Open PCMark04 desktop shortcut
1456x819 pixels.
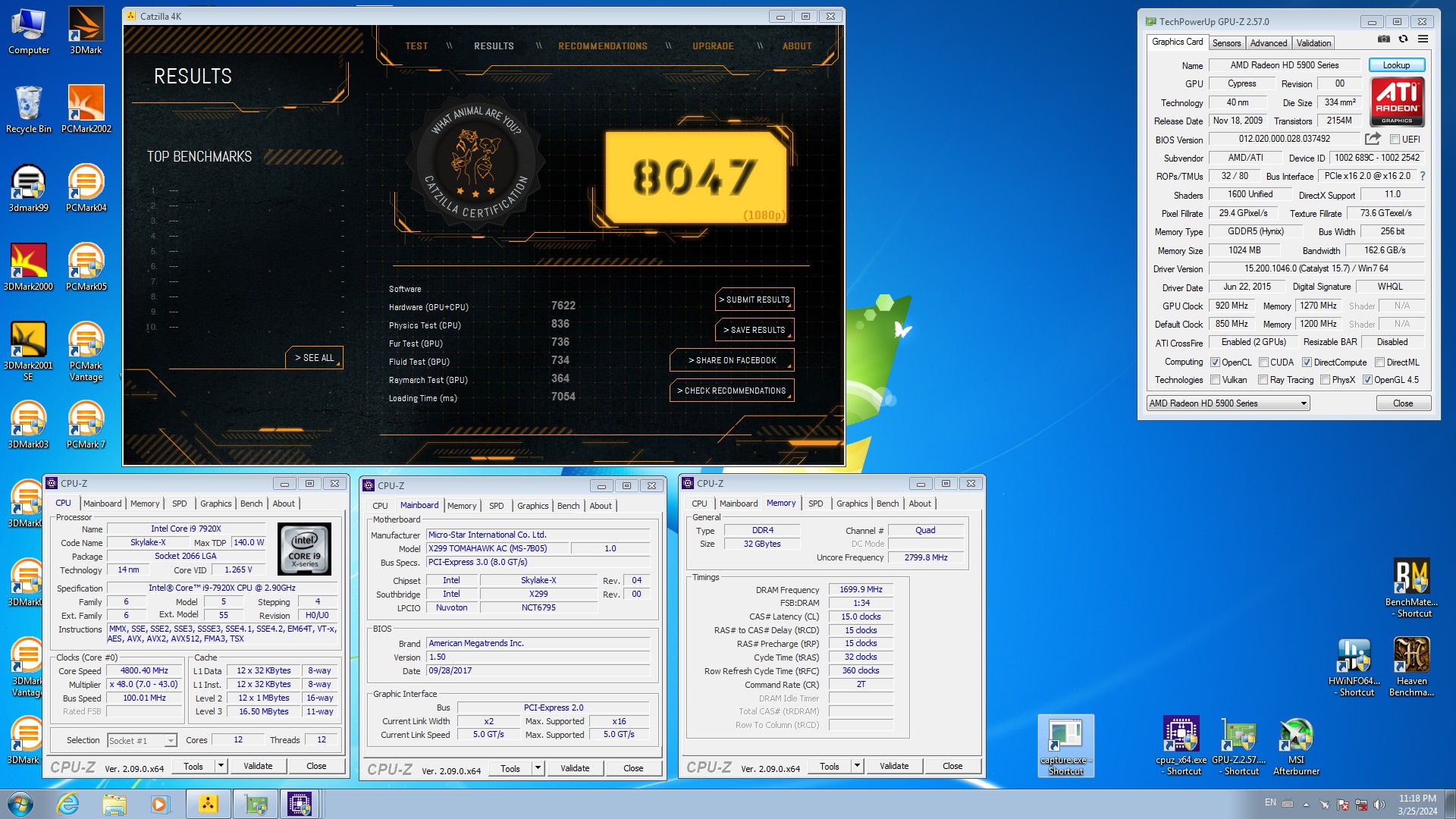[86, 189]
